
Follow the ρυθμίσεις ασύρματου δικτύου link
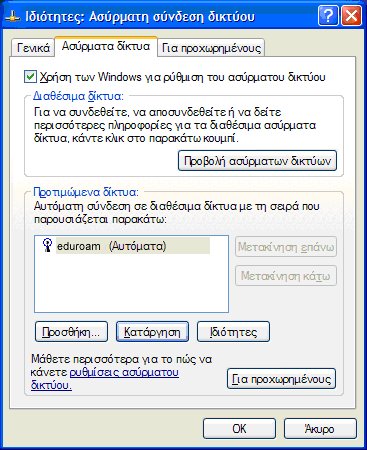pos(105,378)
